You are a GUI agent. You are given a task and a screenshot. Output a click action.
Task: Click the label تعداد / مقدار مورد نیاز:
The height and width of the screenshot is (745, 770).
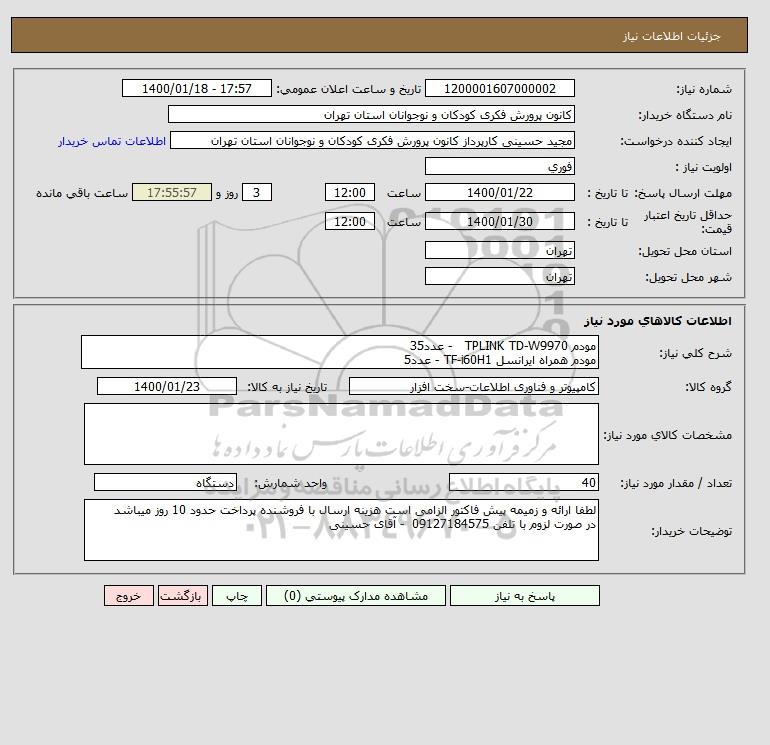pos(676,484)
